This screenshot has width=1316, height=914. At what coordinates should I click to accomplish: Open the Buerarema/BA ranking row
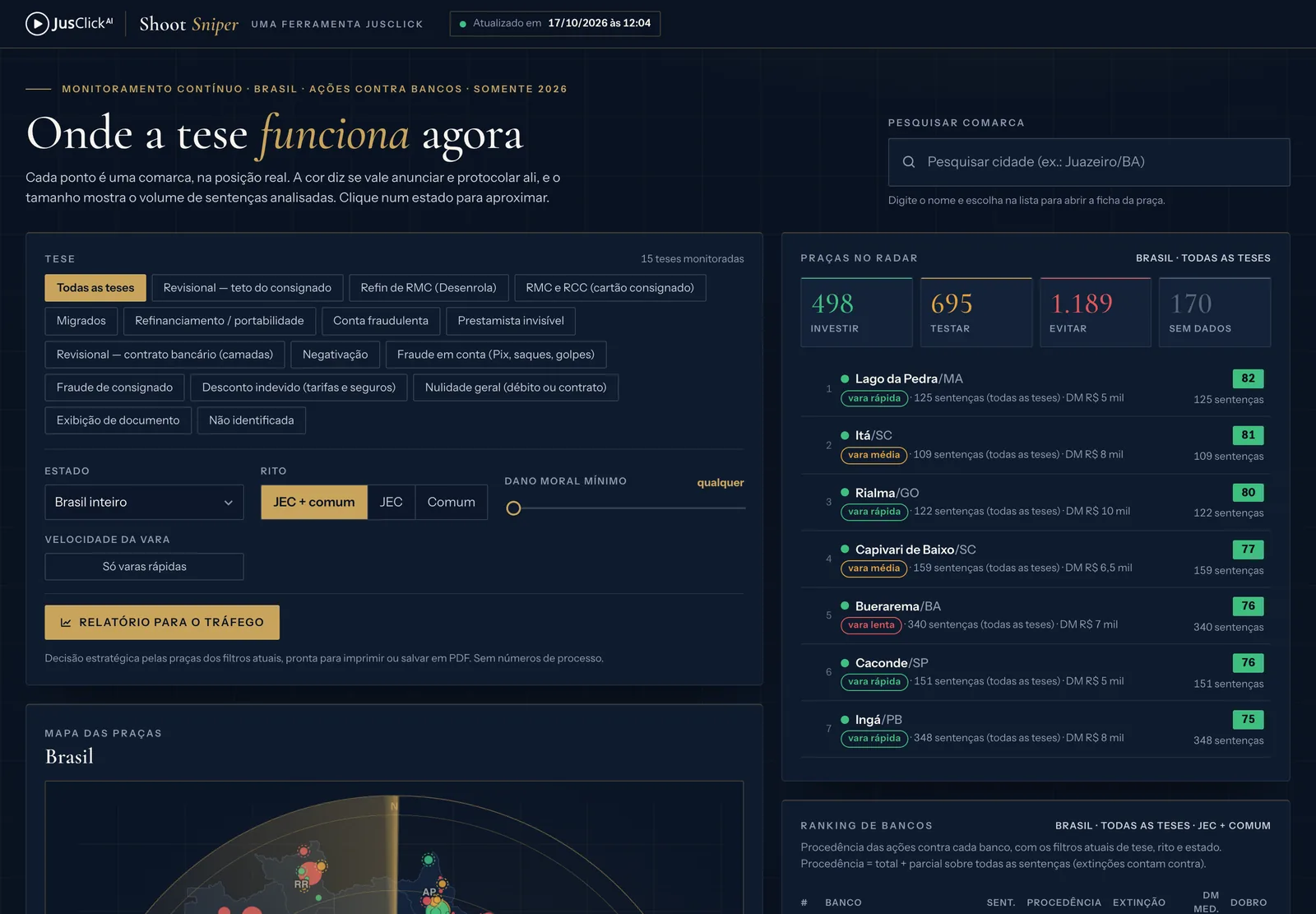[1036, 615]
